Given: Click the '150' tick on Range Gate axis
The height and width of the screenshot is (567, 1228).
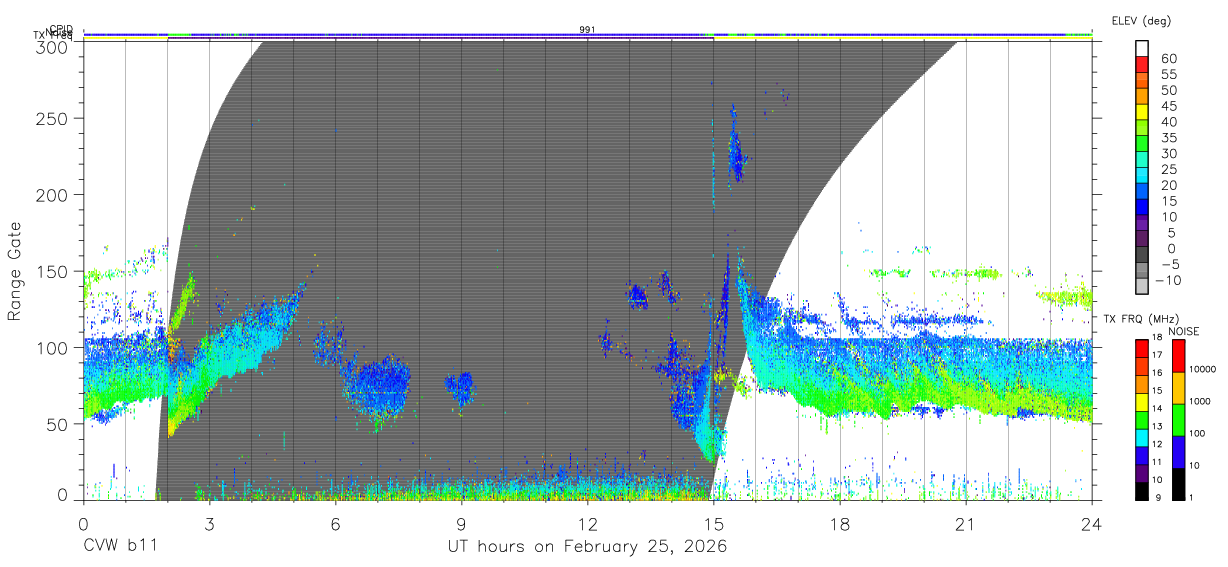Looking at the screenshot, I should (x=50, y=271).
